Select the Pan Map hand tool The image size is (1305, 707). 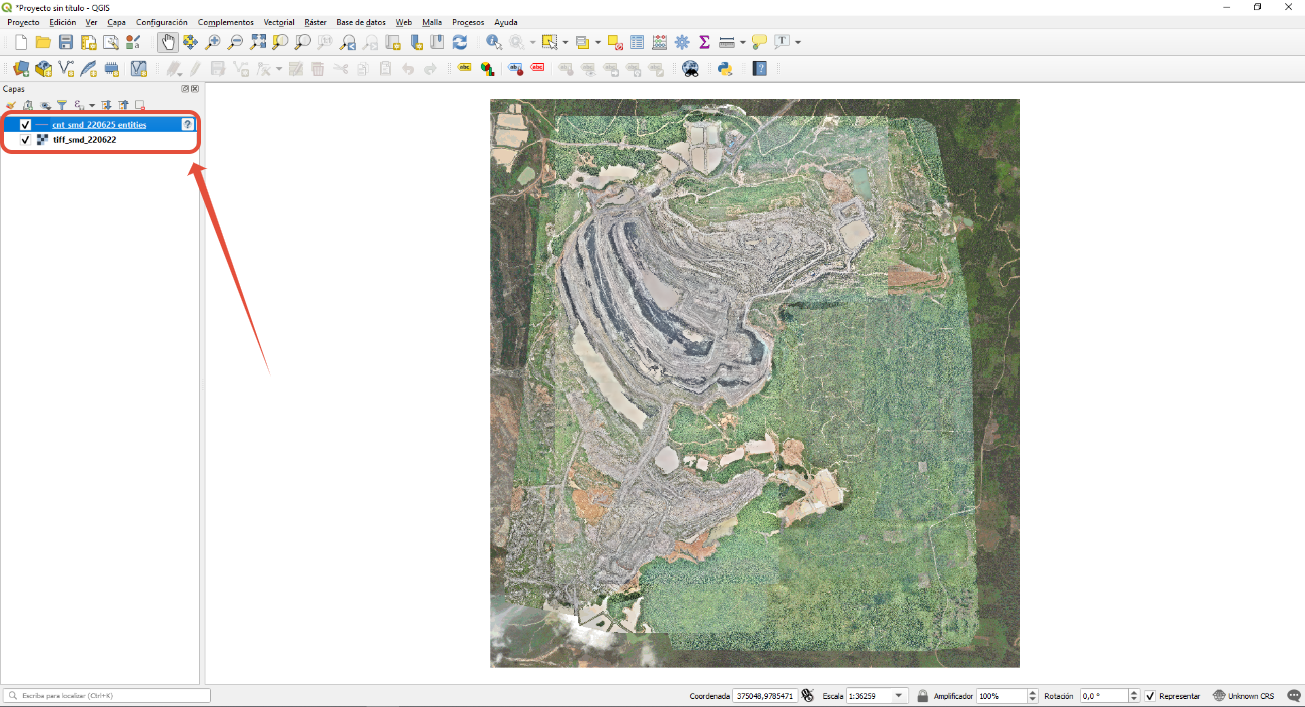click(168, 42)
